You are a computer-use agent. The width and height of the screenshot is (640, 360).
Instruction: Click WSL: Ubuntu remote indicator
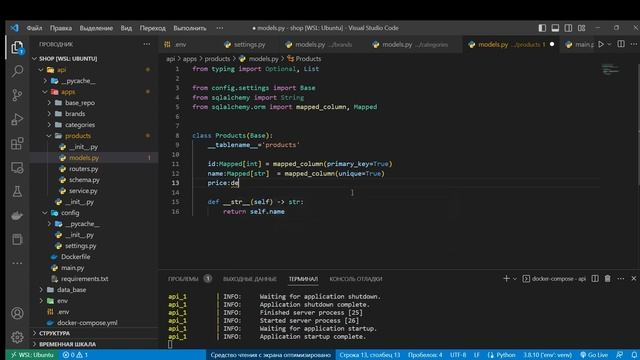pos(32,355)
